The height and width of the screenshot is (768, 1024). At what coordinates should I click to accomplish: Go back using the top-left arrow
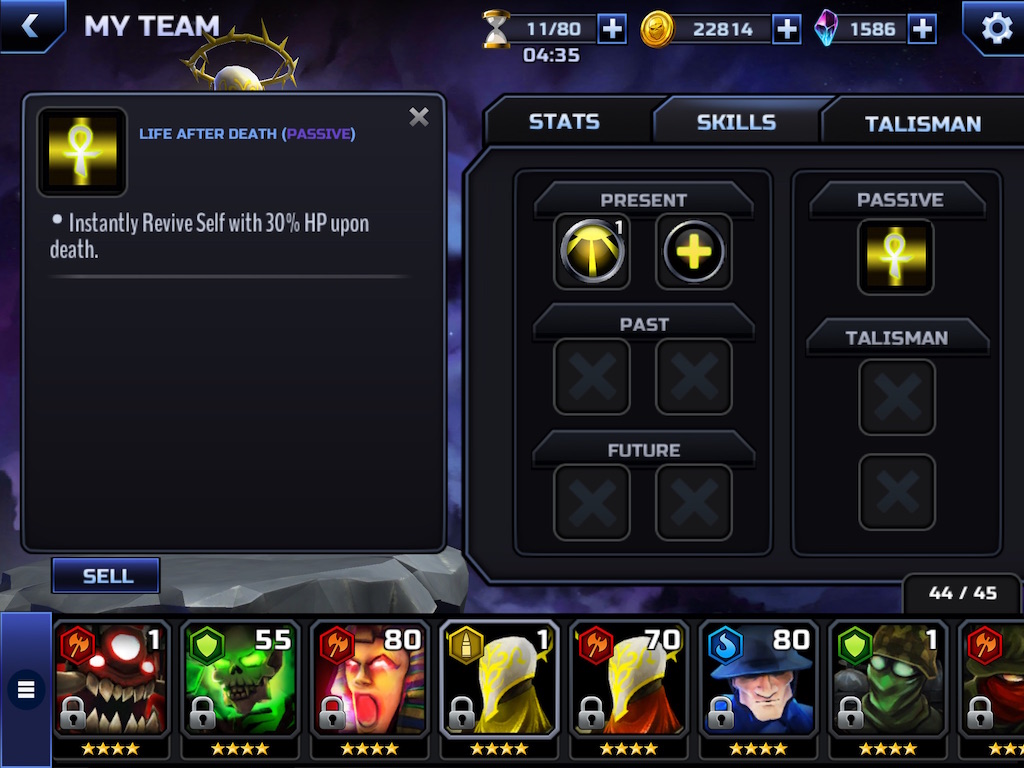point(30,26)
